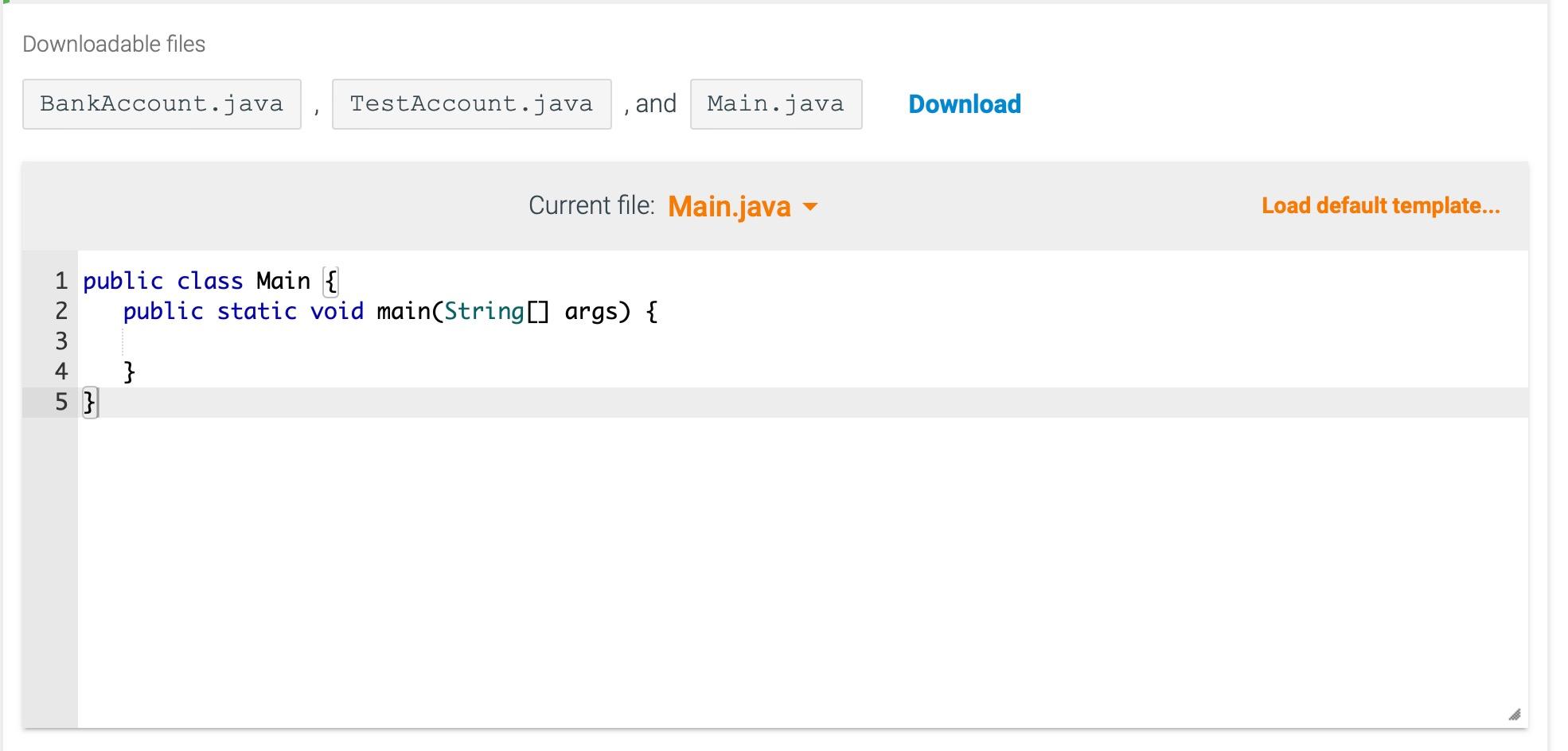Click the closing brace on line 5

(x=90, y=402)
